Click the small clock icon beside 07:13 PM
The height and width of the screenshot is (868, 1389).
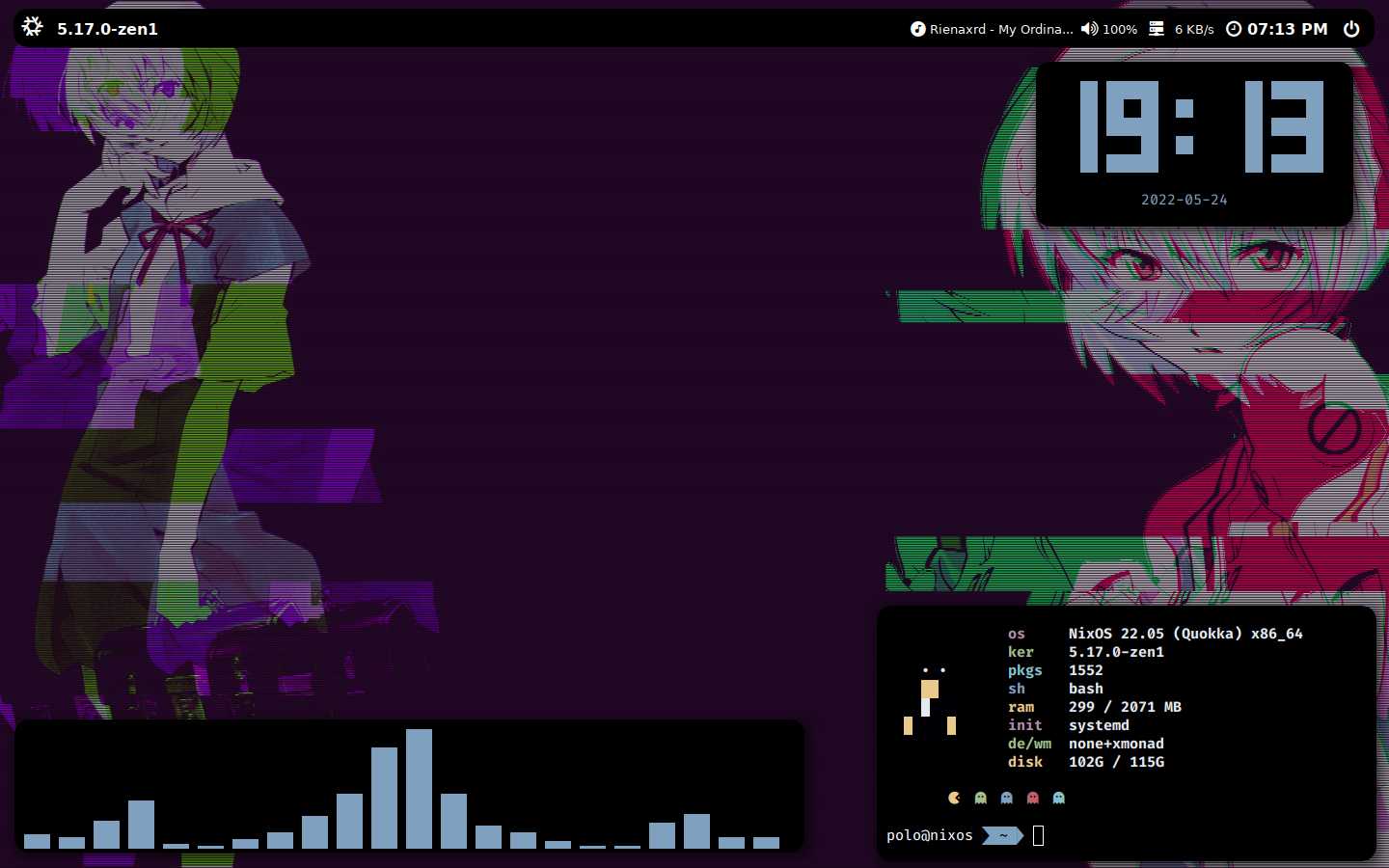click(x=1233, y=29)
